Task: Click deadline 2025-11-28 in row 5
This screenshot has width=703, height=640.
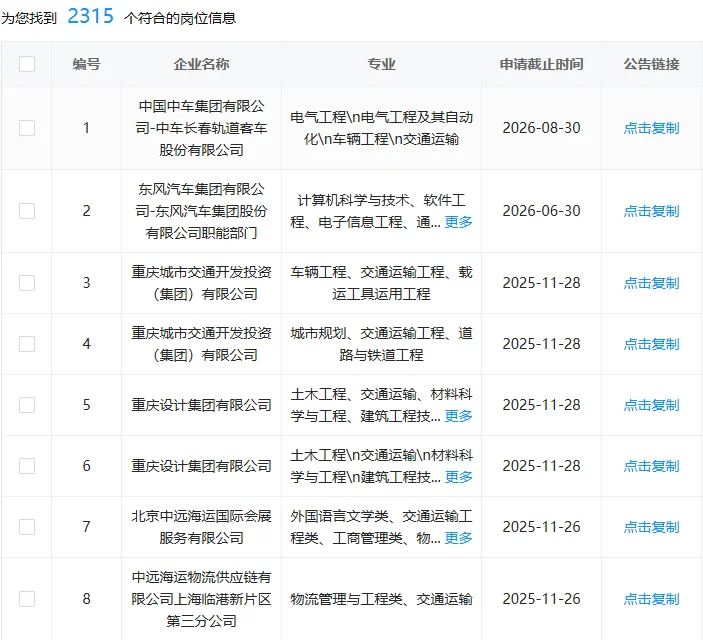Action: [542, 405]
